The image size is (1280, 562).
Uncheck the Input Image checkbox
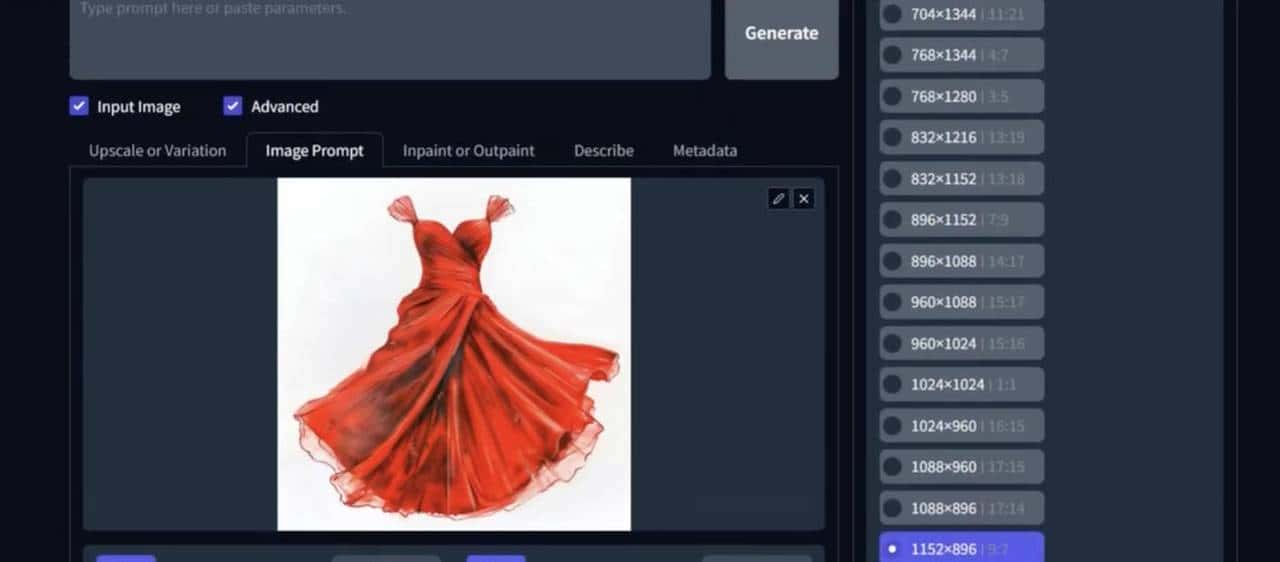pos(80,107)
